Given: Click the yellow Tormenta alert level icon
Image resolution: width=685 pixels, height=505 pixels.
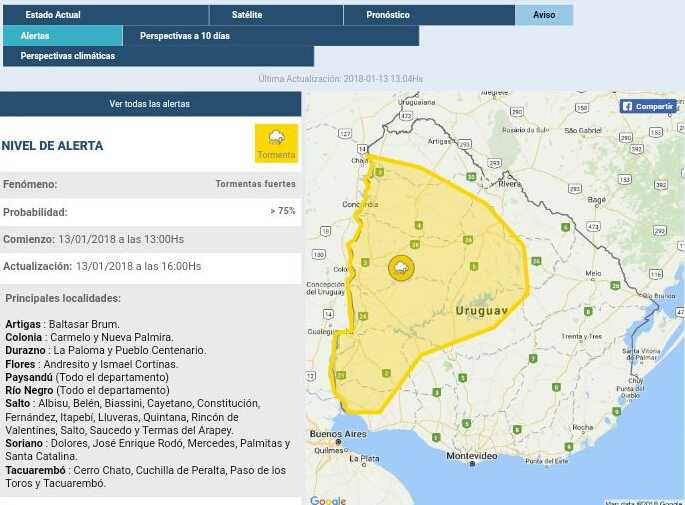Looking at the screenshot, I should click(x=276, y=143).
